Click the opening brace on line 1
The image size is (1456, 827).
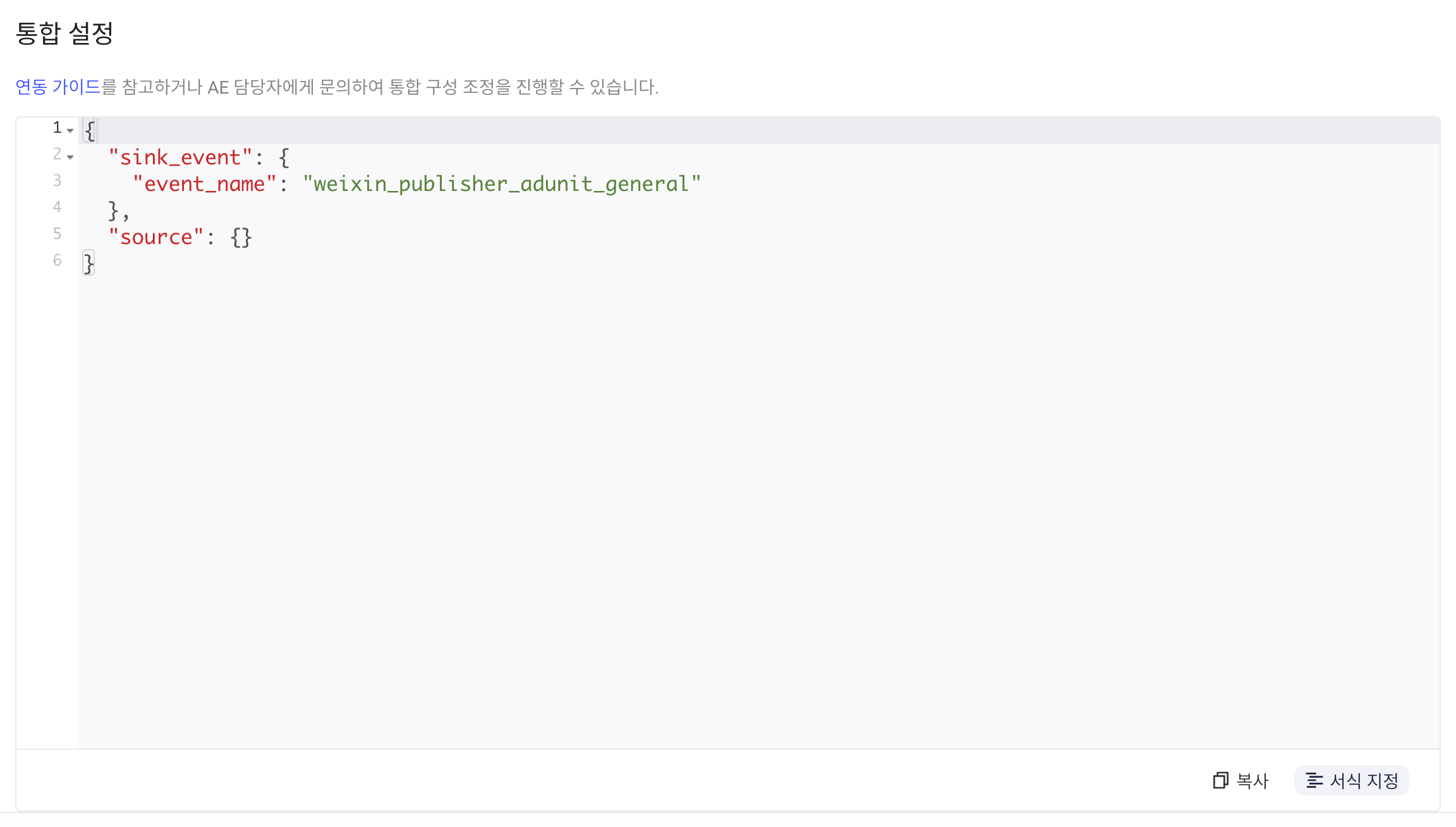tap(90, 131)
